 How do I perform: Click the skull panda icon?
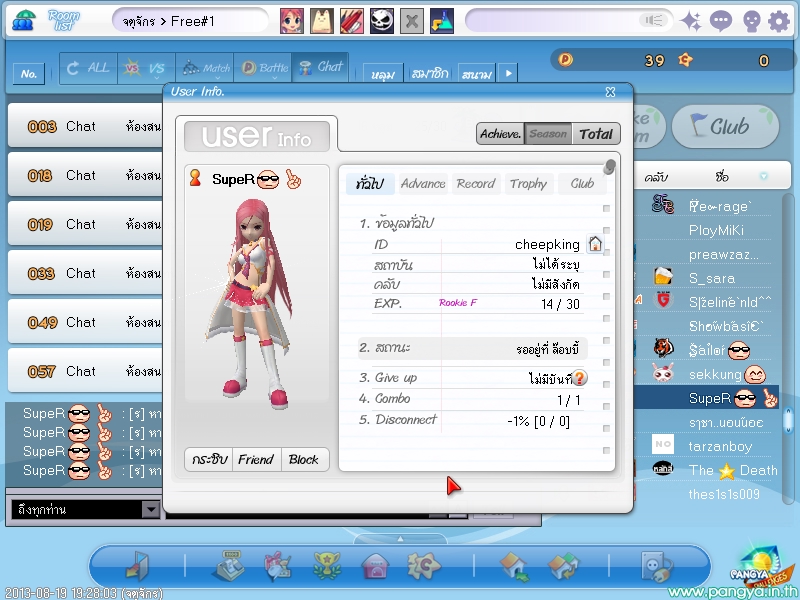click(382, 21)
